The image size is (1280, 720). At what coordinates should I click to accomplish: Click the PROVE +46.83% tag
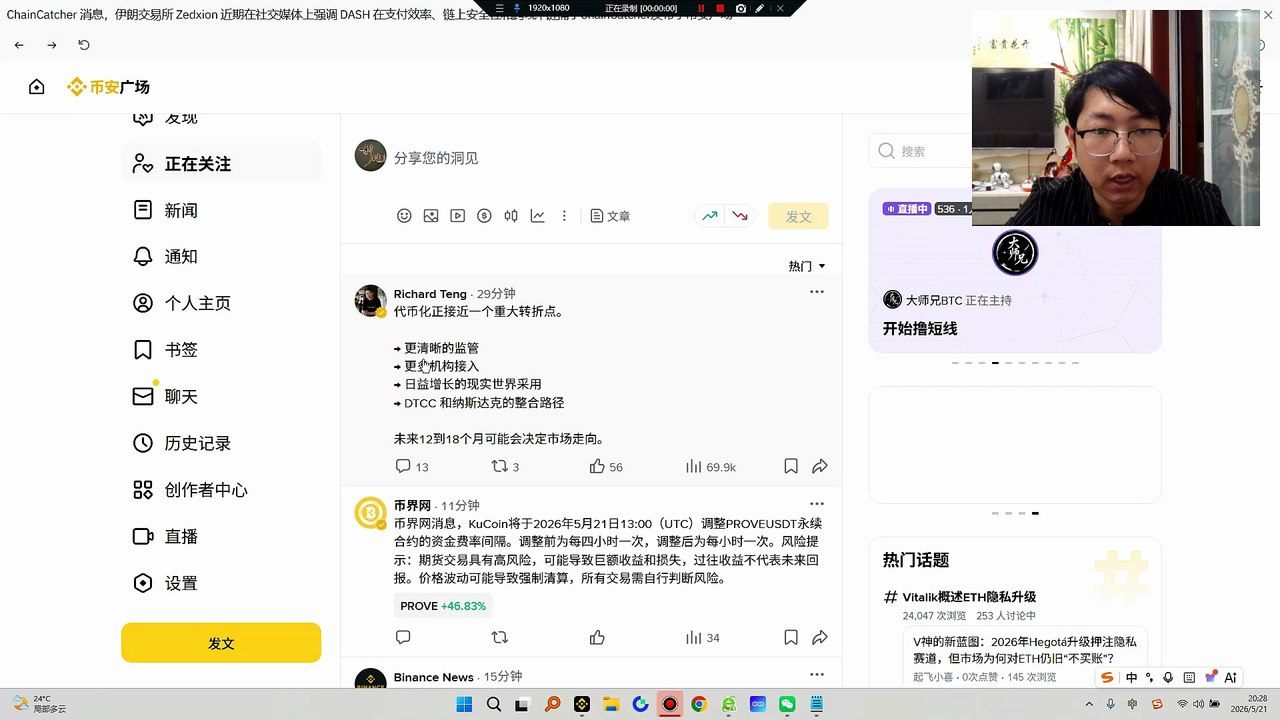pyautogui.click(x=443, y=606)
